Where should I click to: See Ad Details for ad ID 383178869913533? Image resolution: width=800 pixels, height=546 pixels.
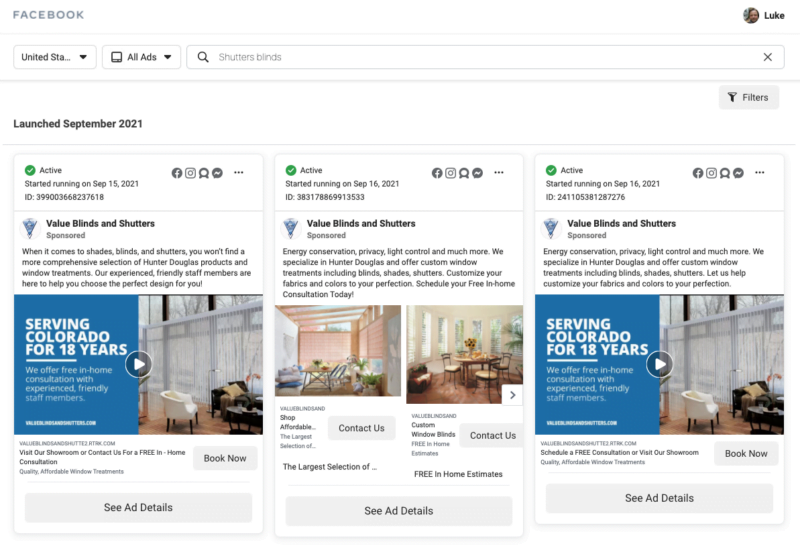[398, 511]
